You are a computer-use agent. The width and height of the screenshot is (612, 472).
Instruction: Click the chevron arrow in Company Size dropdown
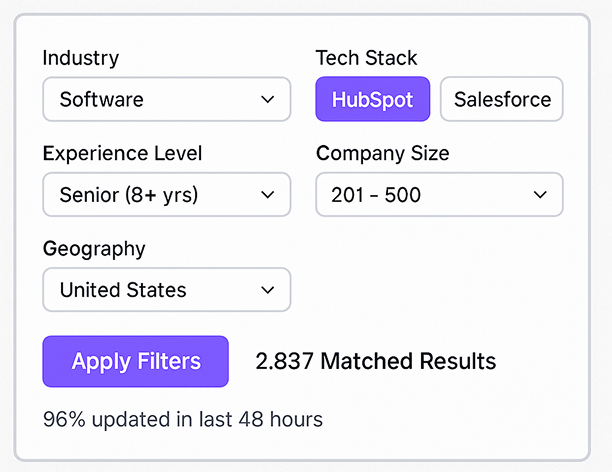540,195
